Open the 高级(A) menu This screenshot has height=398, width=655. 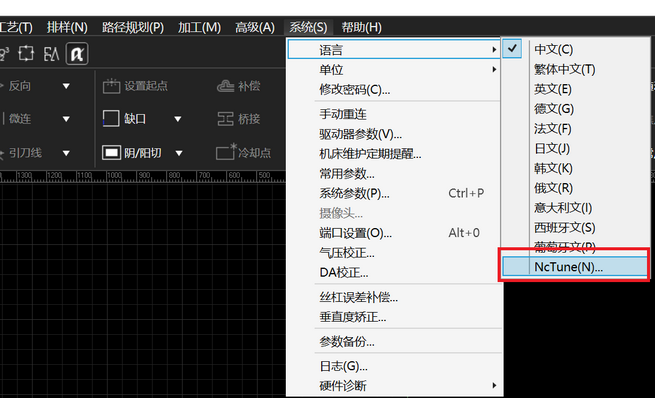coord(255,28)
